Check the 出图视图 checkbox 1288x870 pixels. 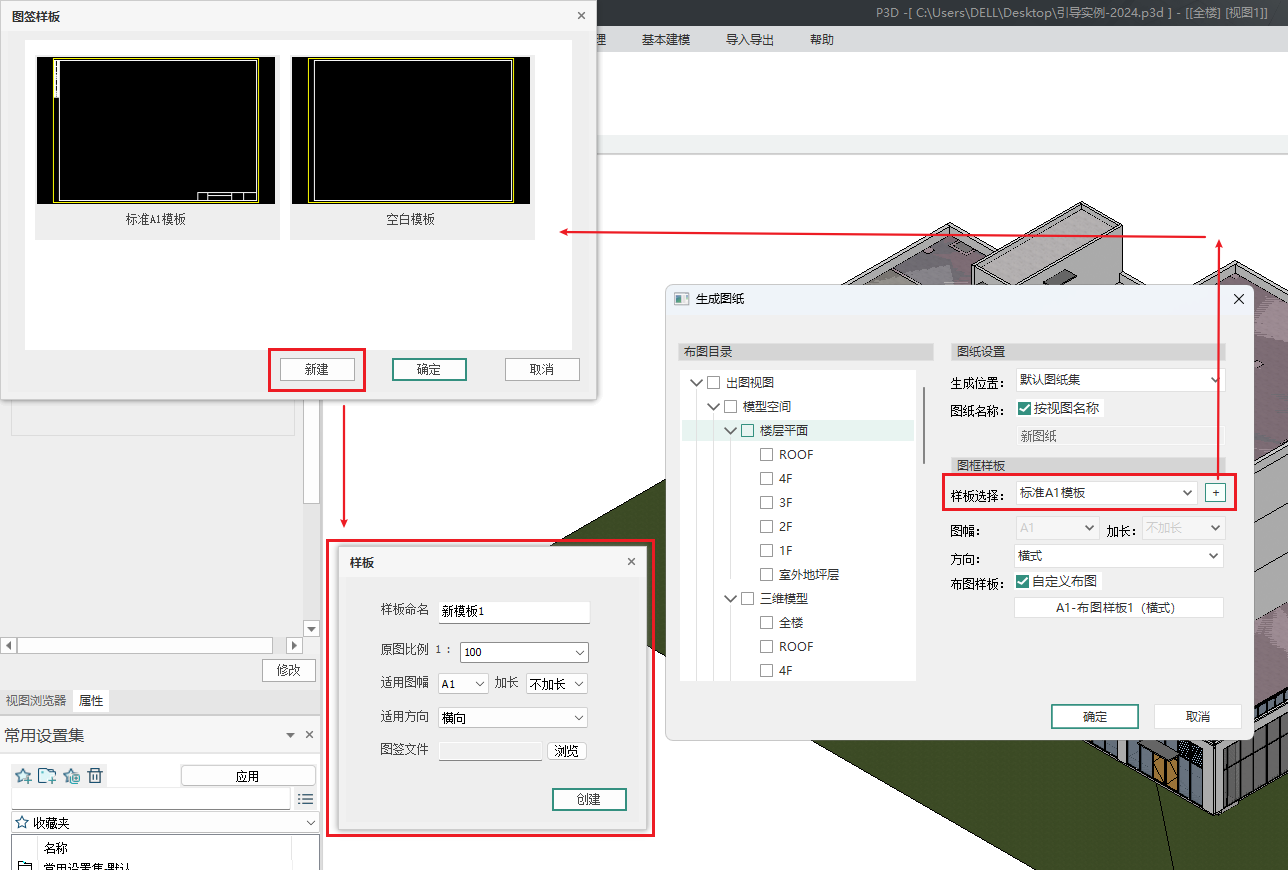pos(713,382)
